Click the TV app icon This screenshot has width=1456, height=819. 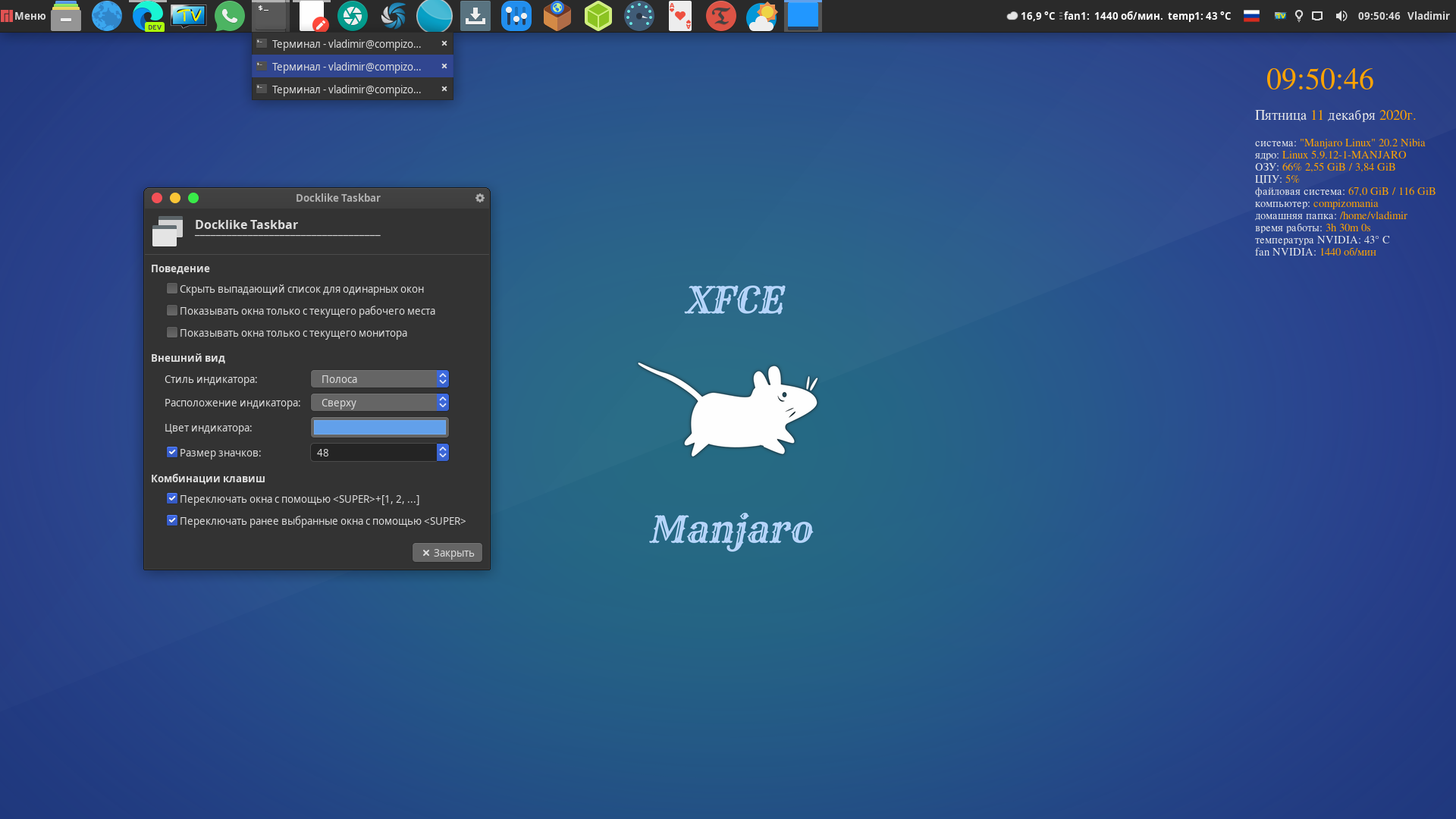click(x=188, y=16)
